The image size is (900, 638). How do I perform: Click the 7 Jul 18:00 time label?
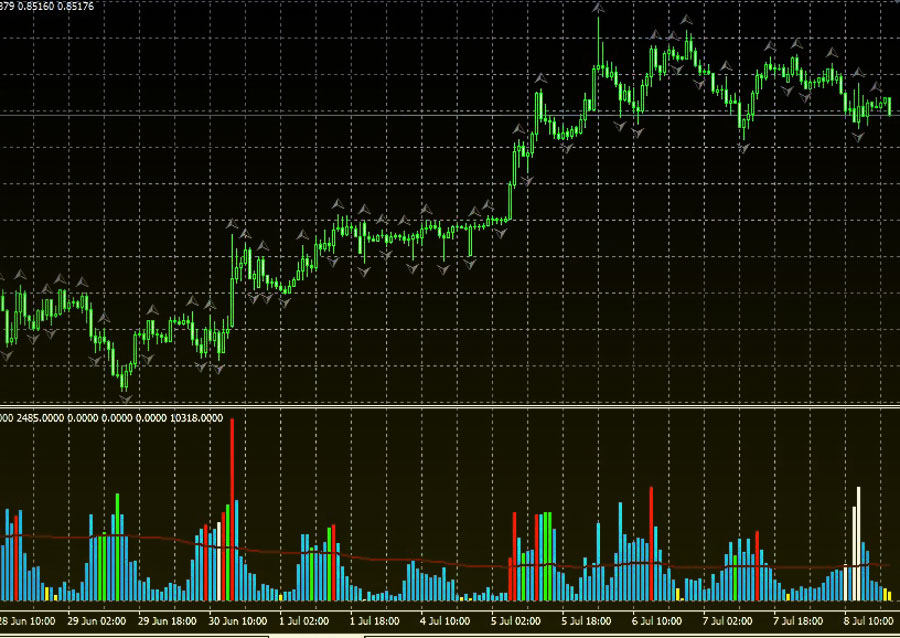[x=797, y=621]
